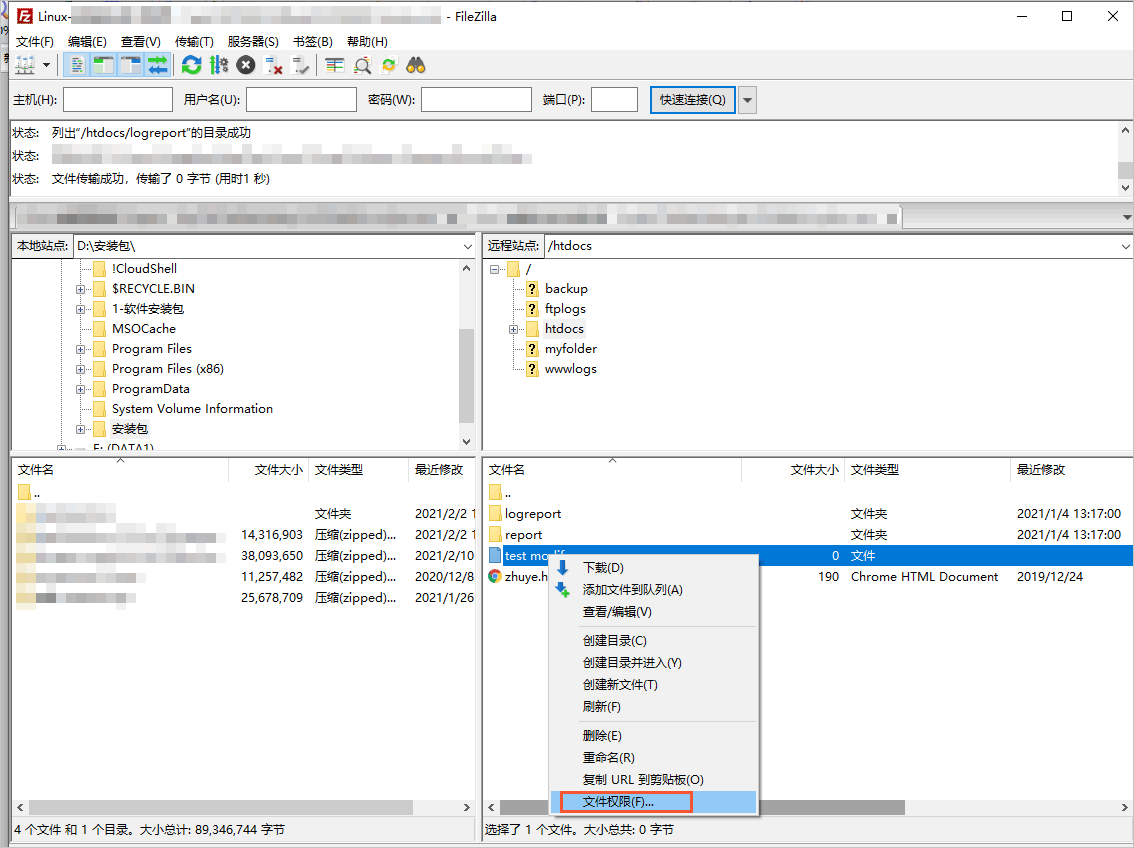Image resolution: width=1134 pixels, height=848 pixels.
Task: Choose 刷新(F) menu entry
Action: coord(654,707)
